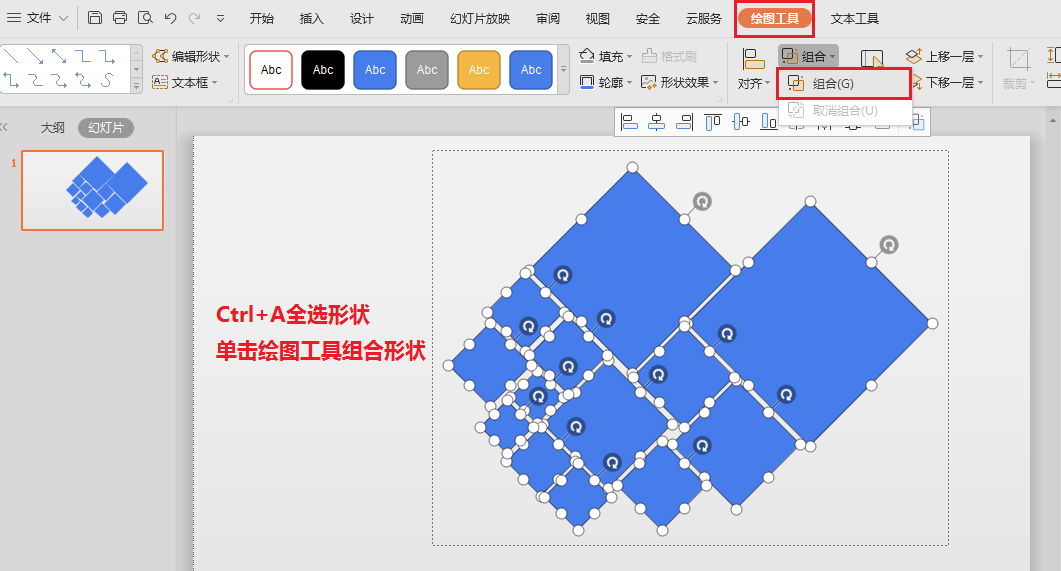Image resolution: width=1061 pixels, height=571 pixels.
Task: Select the curved double-arrow connector shape
Action: [x=83, y=81]
